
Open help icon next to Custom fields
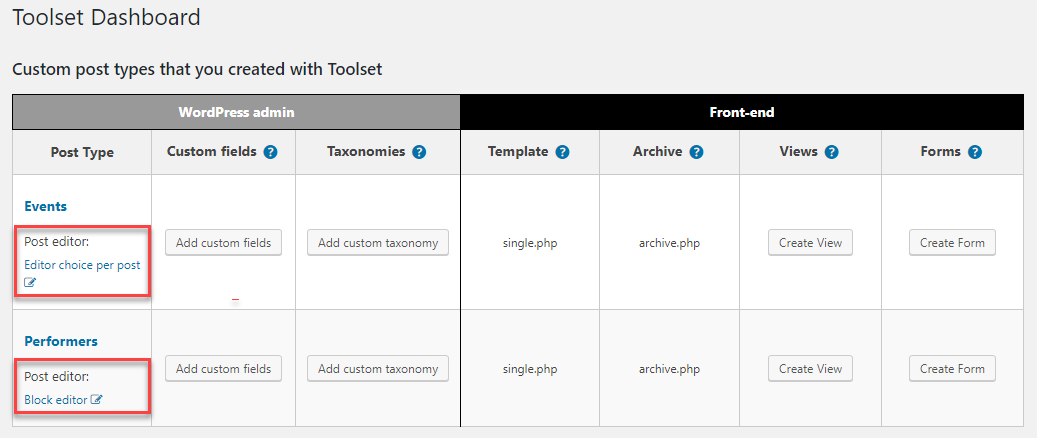(270, 152)
